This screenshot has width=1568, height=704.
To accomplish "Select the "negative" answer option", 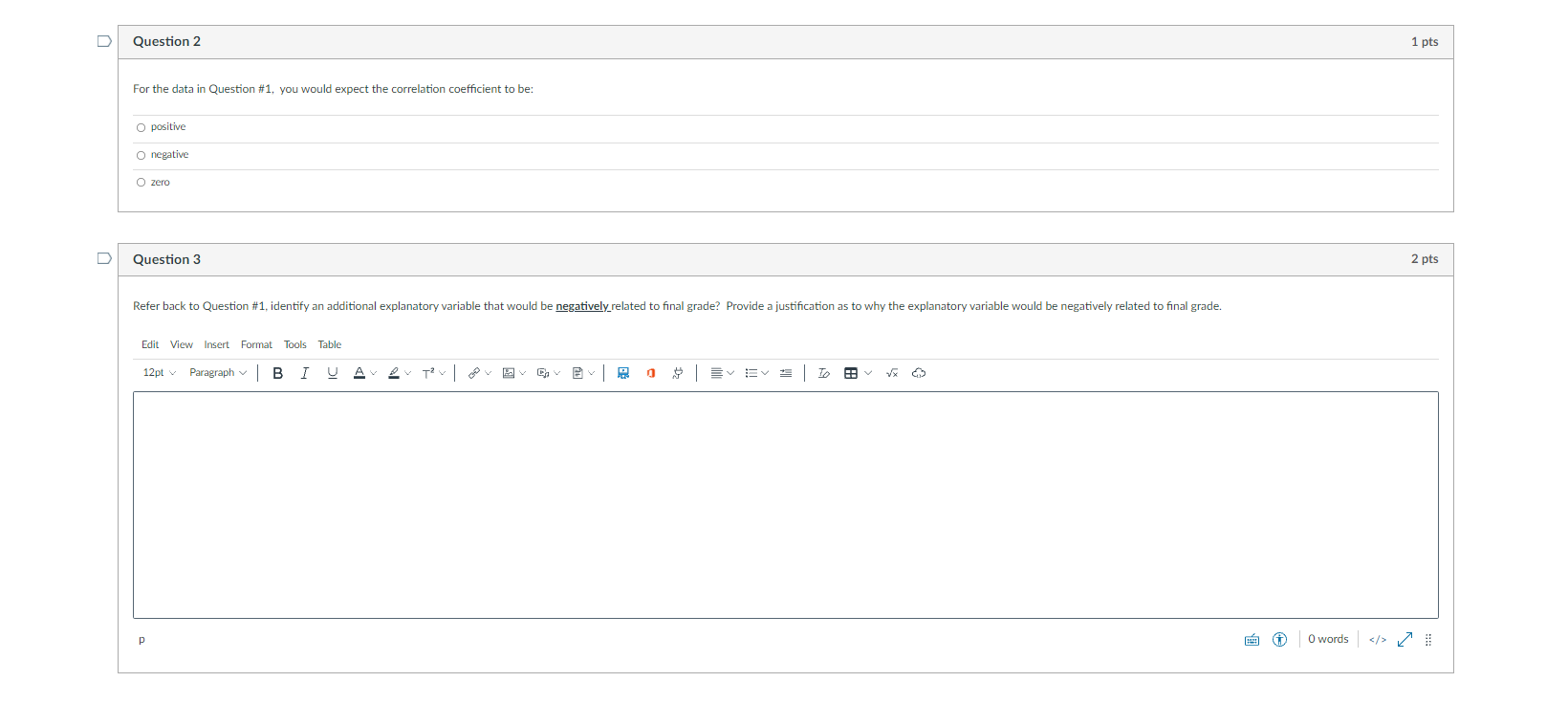I will 142,155.
